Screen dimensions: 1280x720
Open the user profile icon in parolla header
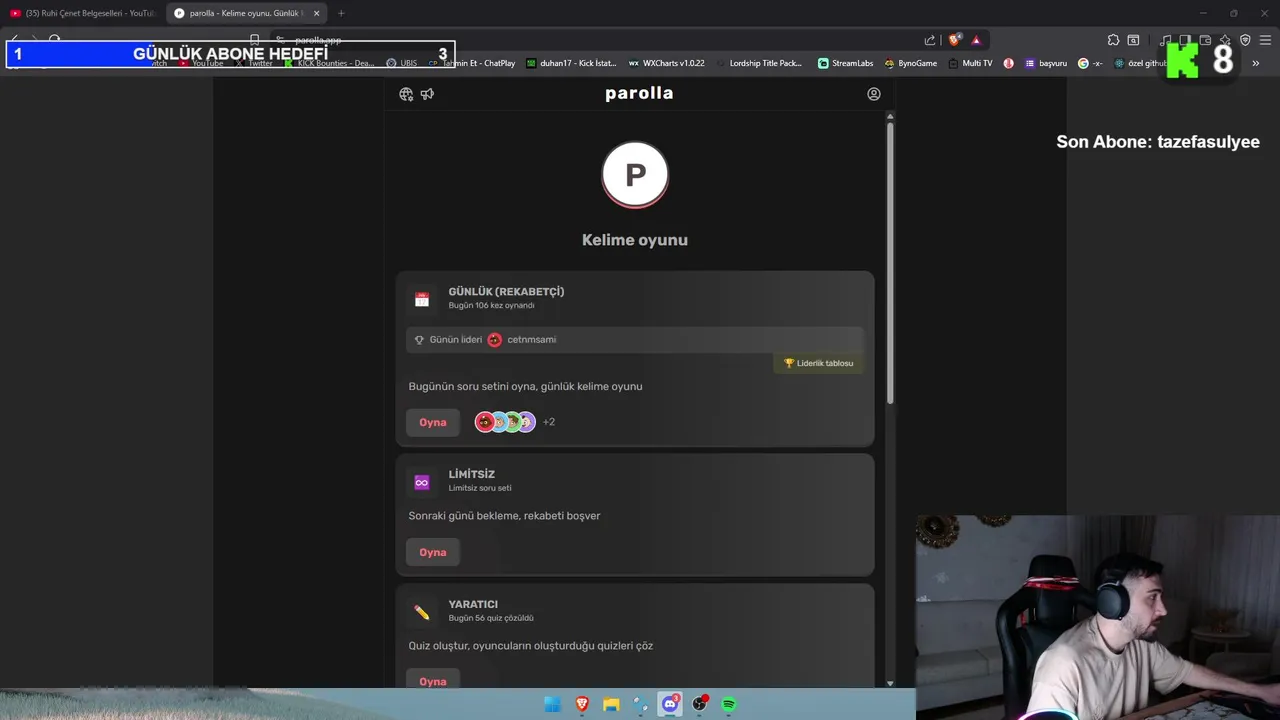(x=874, y=94)
